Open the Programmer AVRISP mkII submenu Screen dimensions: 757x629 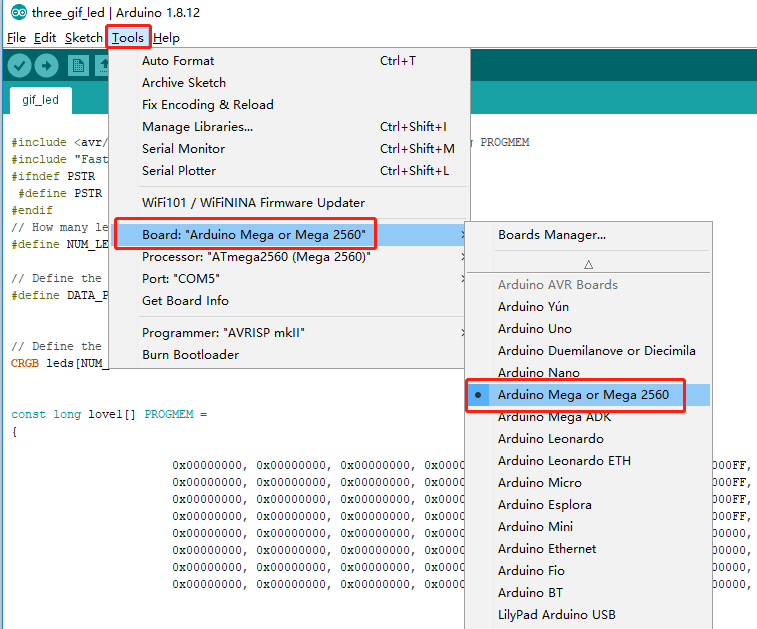[222, 333]
